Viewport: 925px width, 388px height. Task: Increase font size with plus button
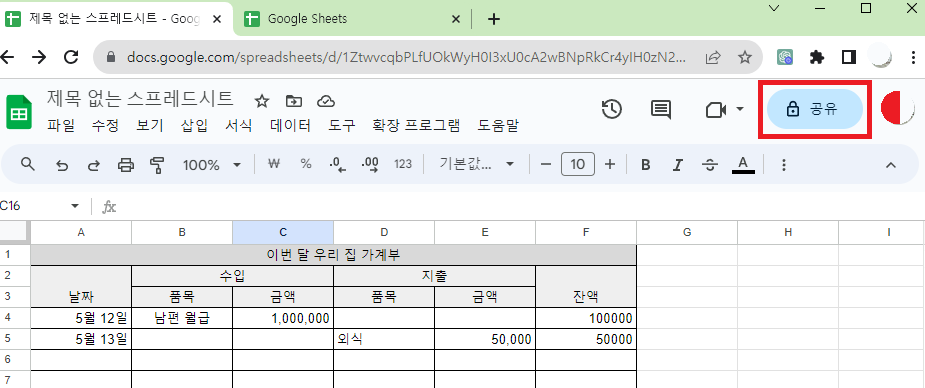point(610,165)
